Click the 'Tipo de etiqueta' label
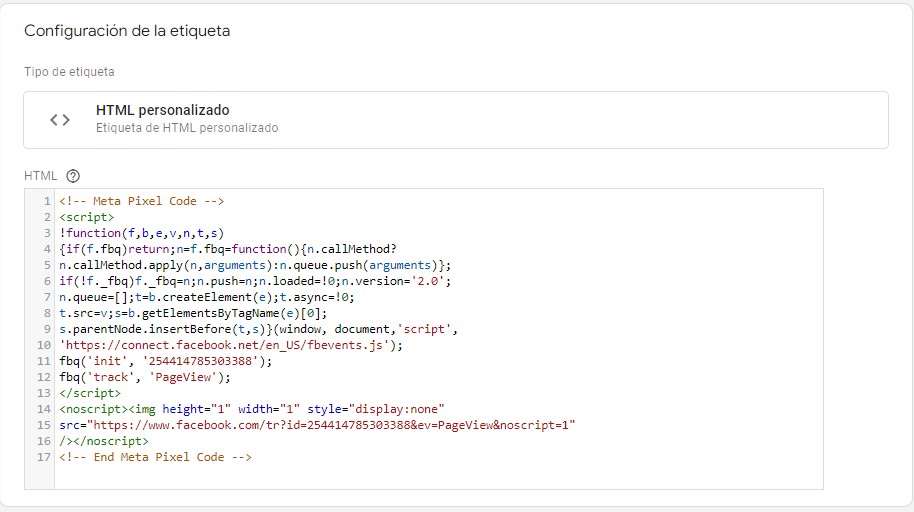 (69, 72)
